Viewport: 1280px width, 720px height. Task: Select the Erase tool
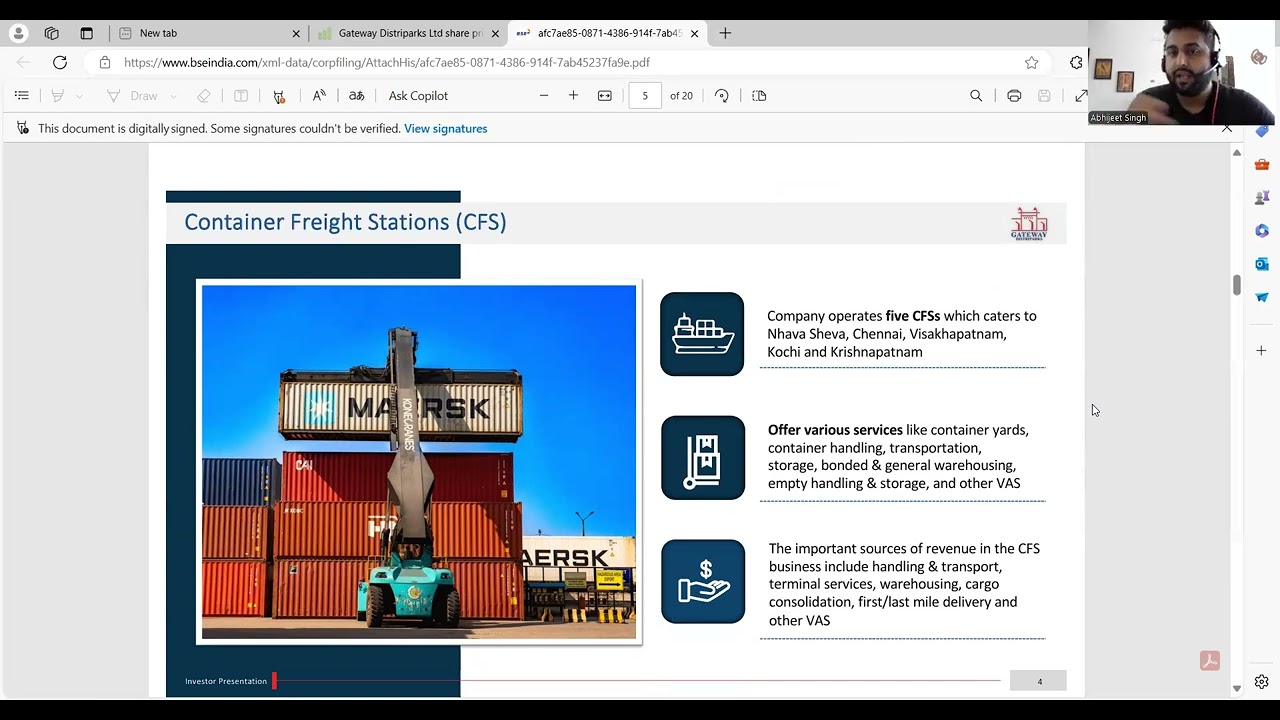point(204,96)
